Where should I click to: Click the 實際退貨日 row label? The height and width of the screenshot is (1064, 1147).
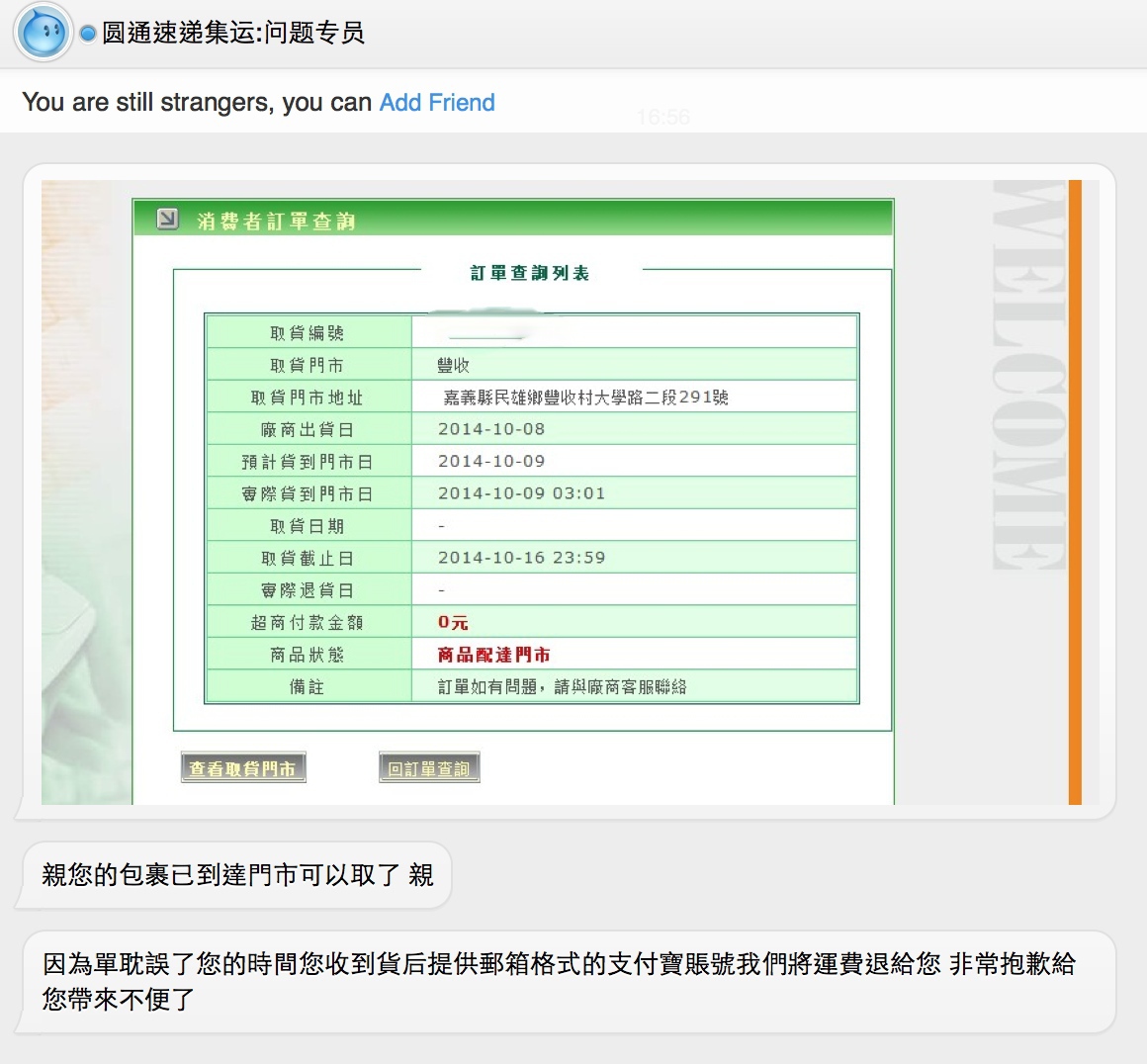pyautogui.click(x=308, y=590)
